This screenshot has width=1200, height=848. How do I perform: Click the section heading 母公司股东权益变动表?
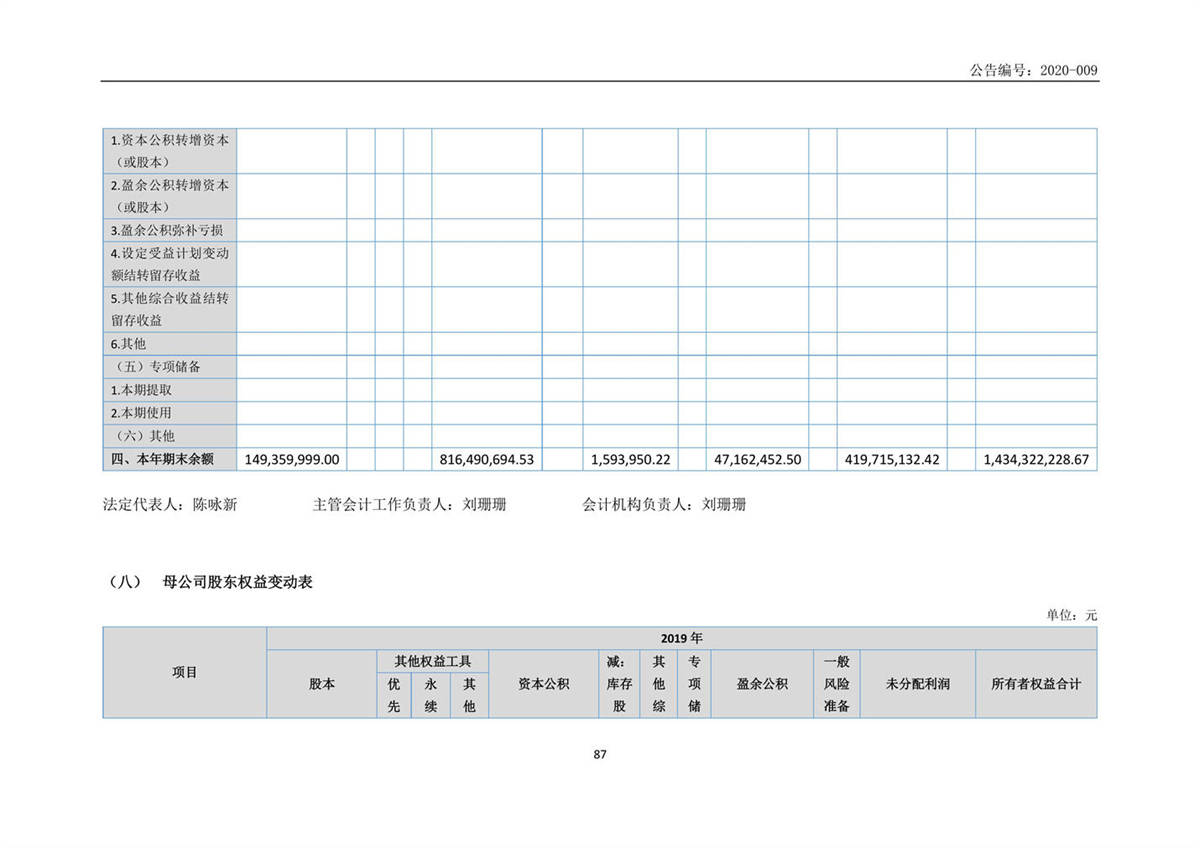pos(237,581)
